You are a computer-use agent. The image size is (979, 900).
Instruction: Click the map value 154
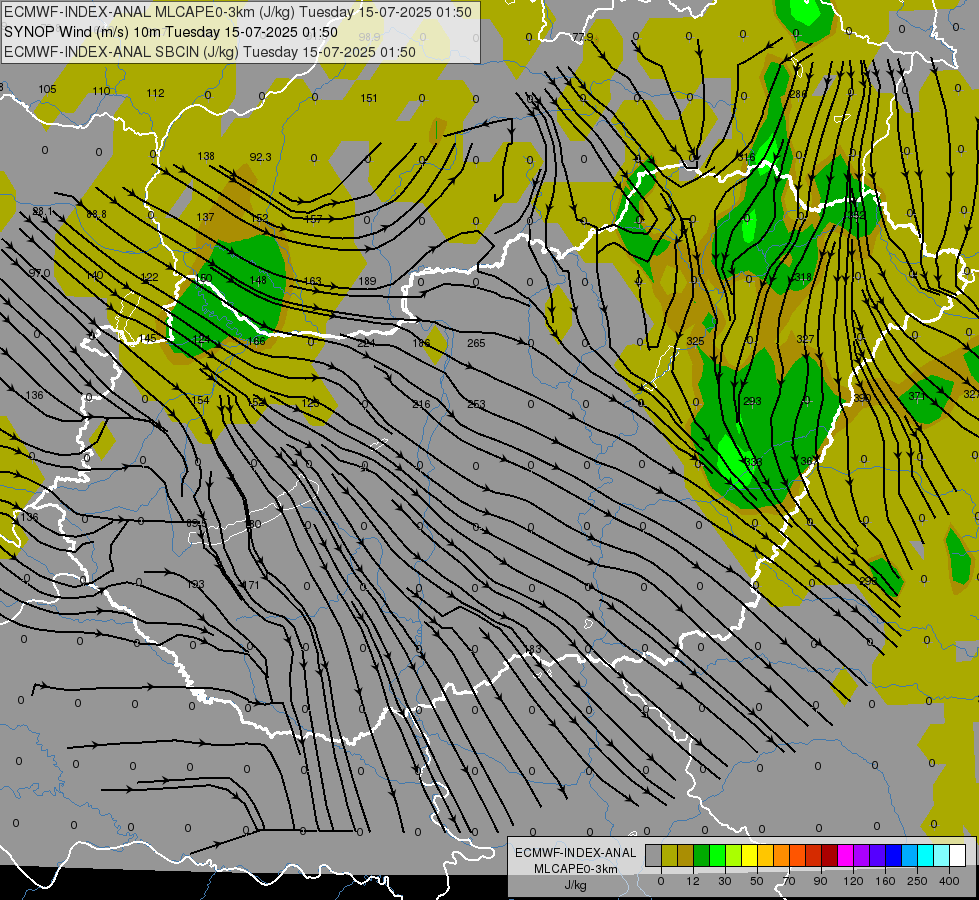200,400
